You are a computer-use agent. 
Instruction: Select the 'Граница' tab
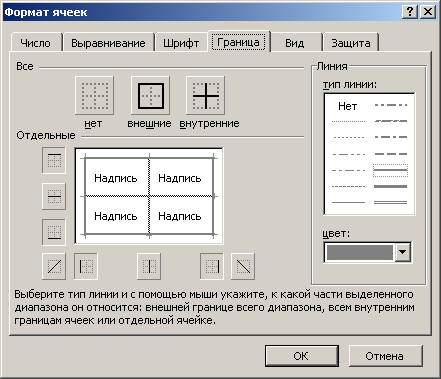point(238,42)
